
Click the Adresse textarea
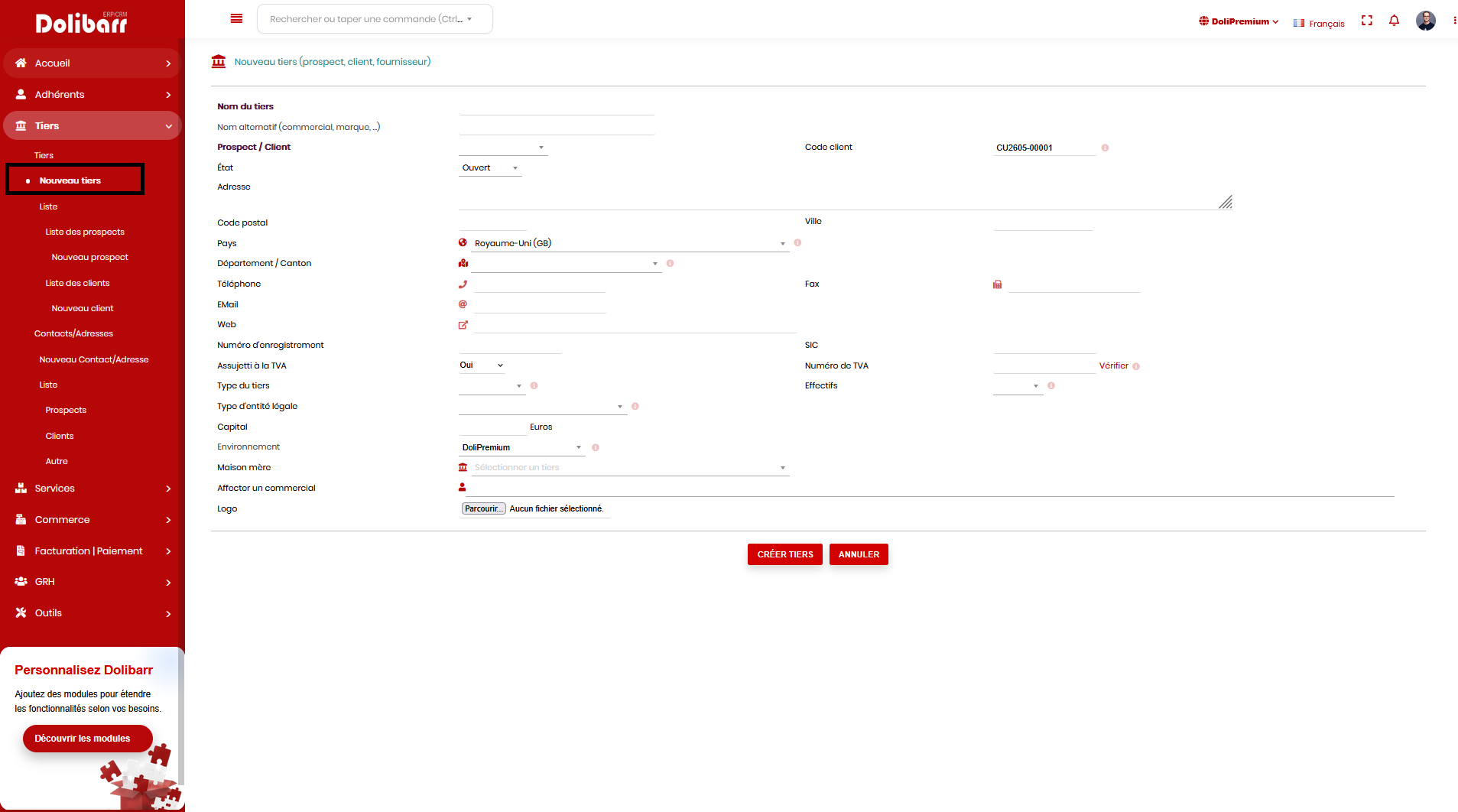846,195
